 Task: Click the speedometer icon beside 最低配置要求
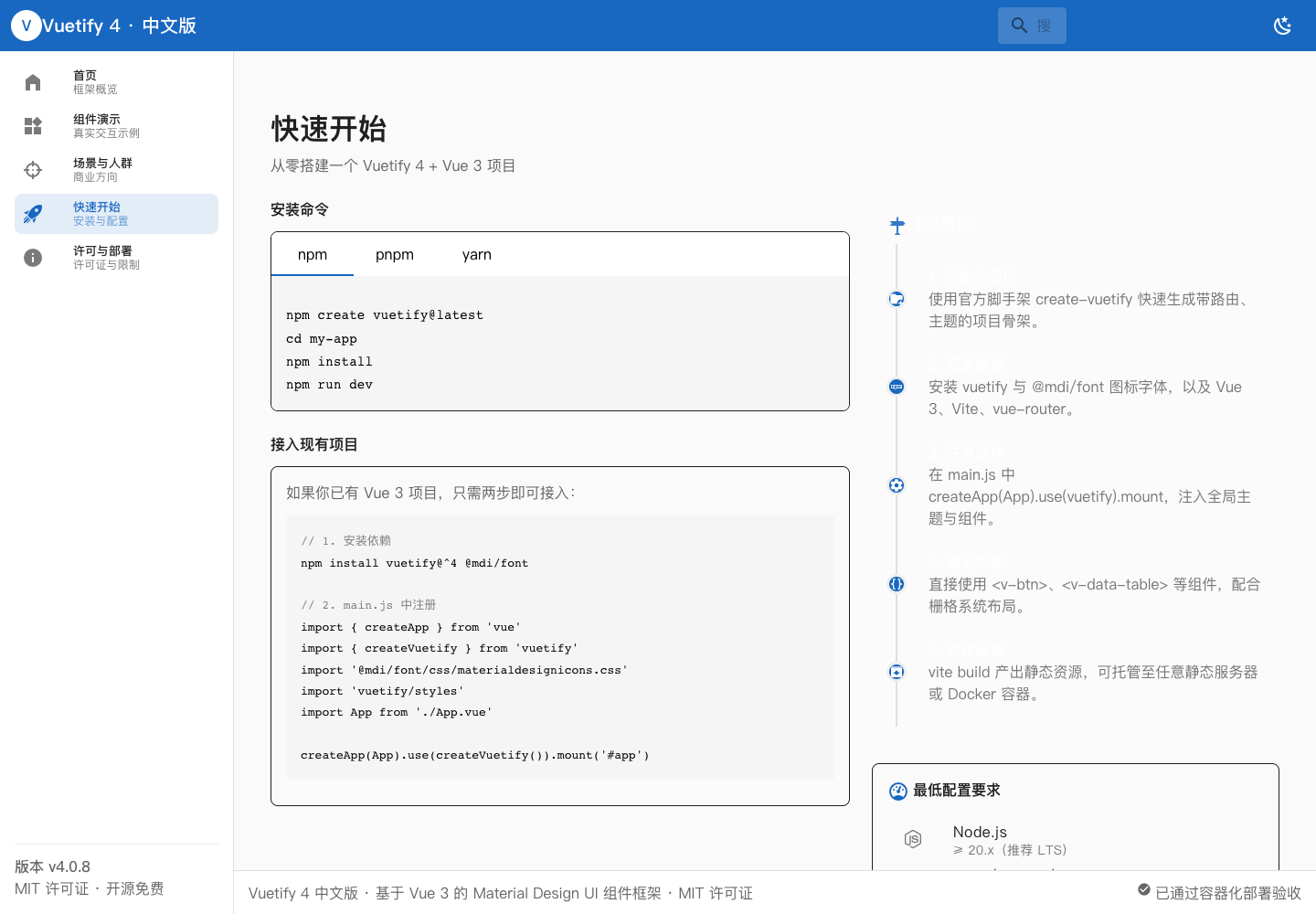[898, 791]
